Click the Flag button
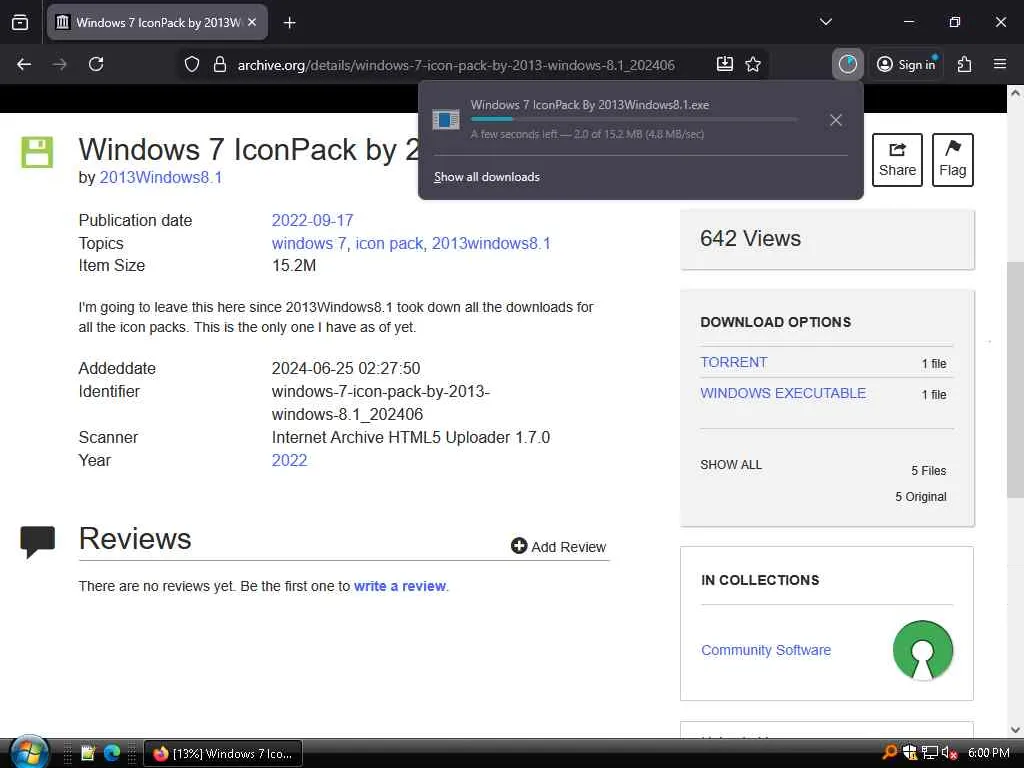This screenshot has height=768, width=1024. point(953,160)
